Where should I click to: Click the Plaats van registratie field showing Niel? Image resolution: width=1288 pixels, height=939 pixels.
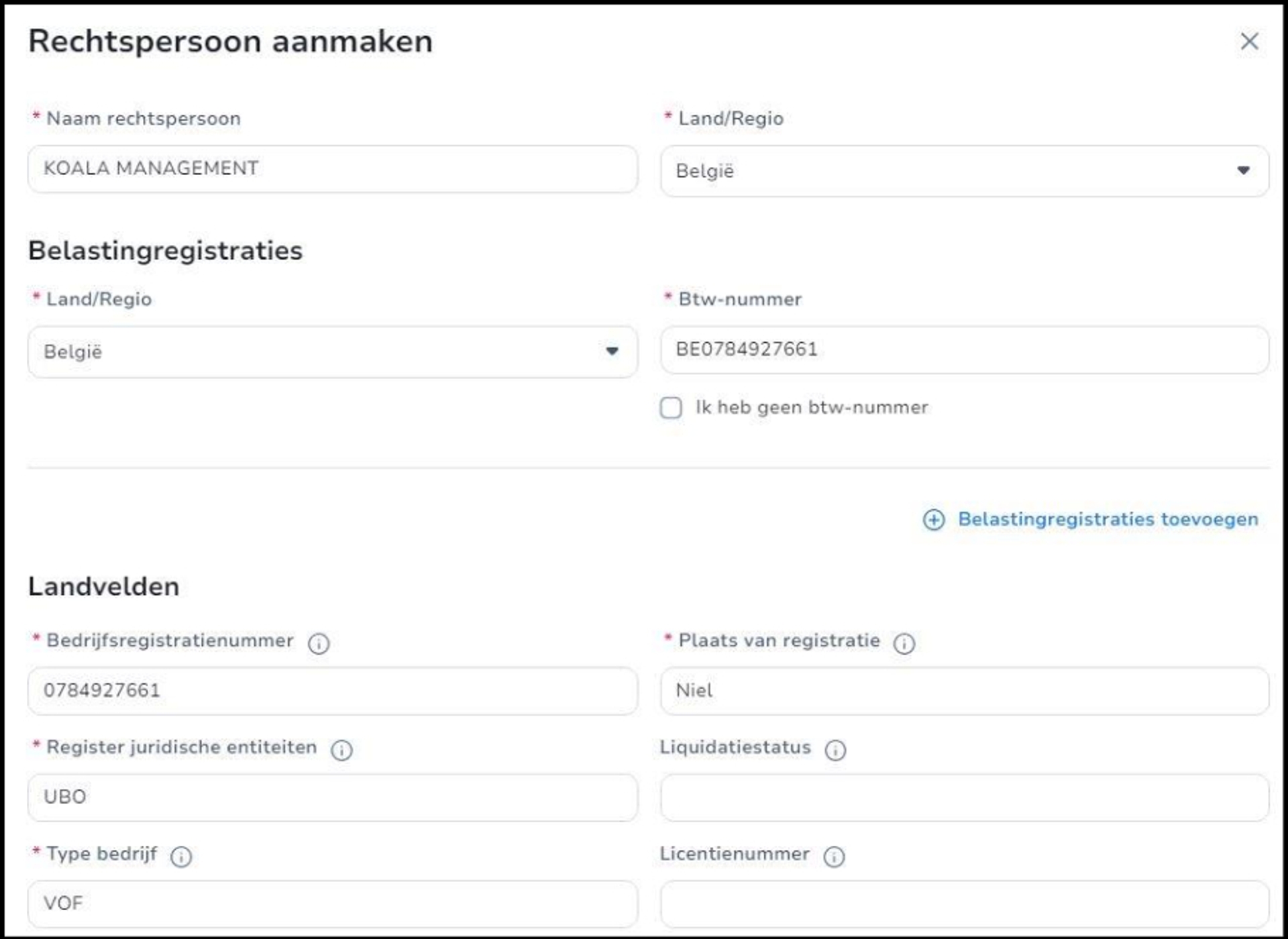pos(964,691)
